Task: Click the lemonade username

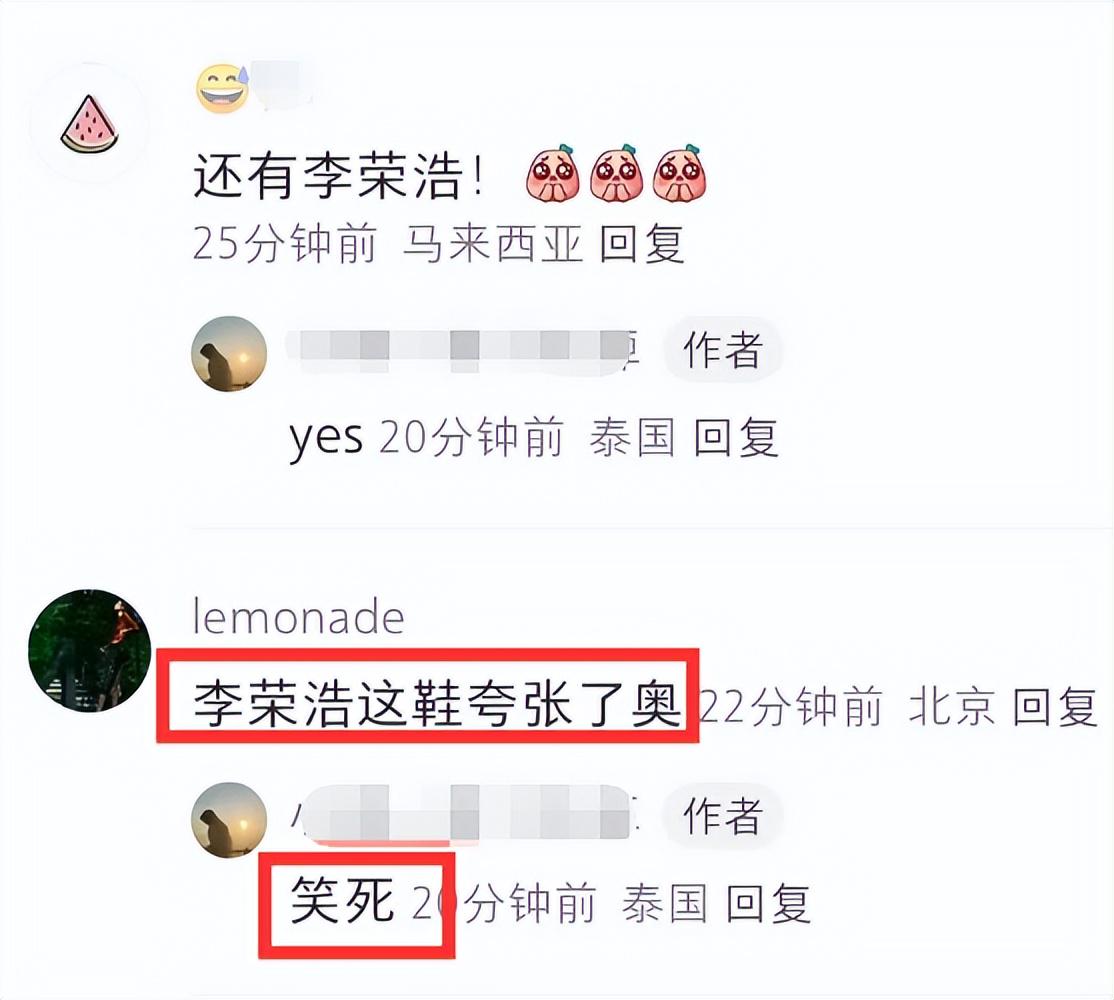Action: tap(298, 617)
